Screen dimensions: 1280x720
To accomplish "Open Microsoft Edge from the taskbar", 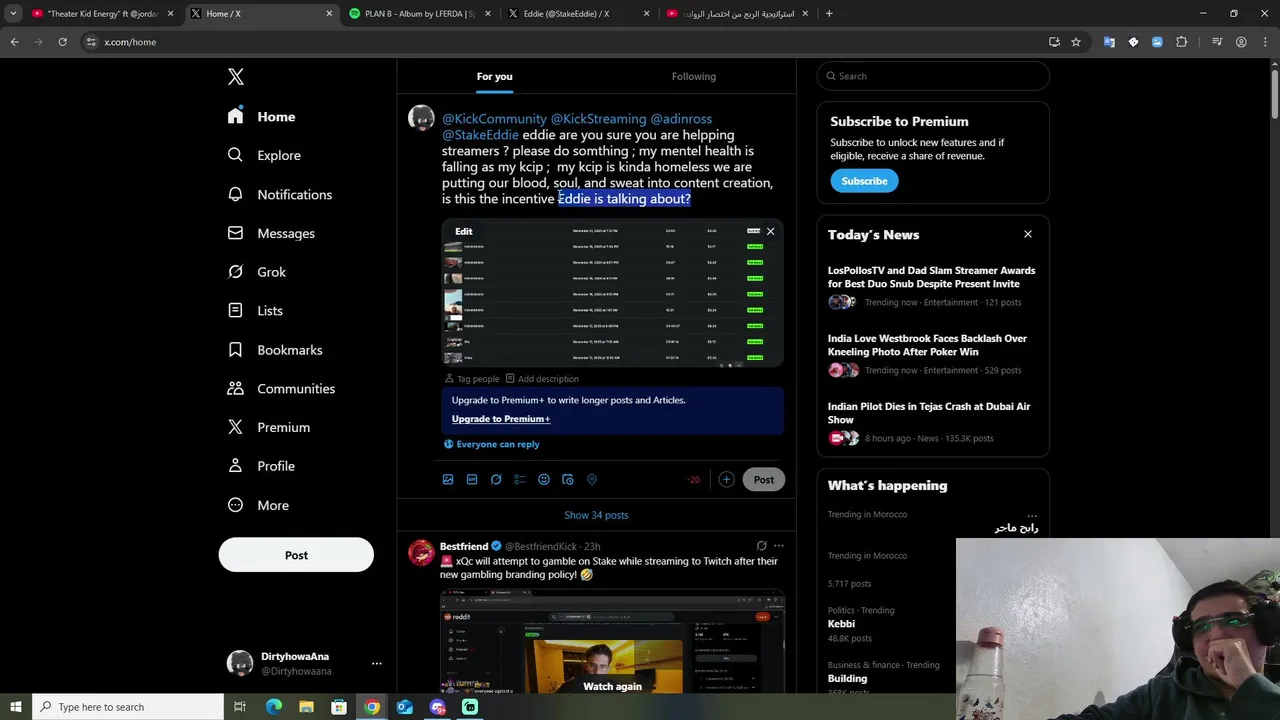I will click(x=273, y=707).
